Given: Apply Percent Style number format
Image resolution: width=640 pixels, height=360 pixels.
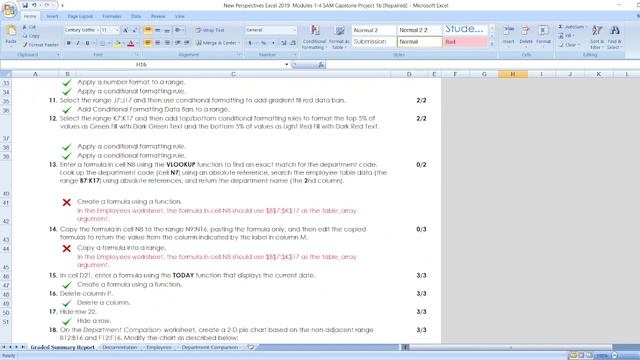Looking at the screenshot, I should pyautogui.click(x=264, y=43).
